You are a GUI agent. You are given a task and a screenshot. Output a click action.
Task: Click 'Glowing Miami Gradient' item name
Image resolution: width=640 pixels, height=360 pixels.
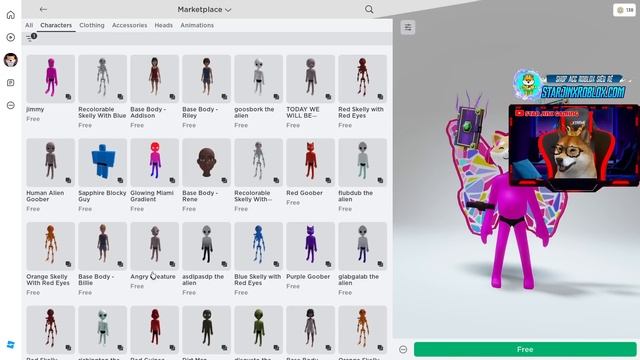[x=152, y=196]
